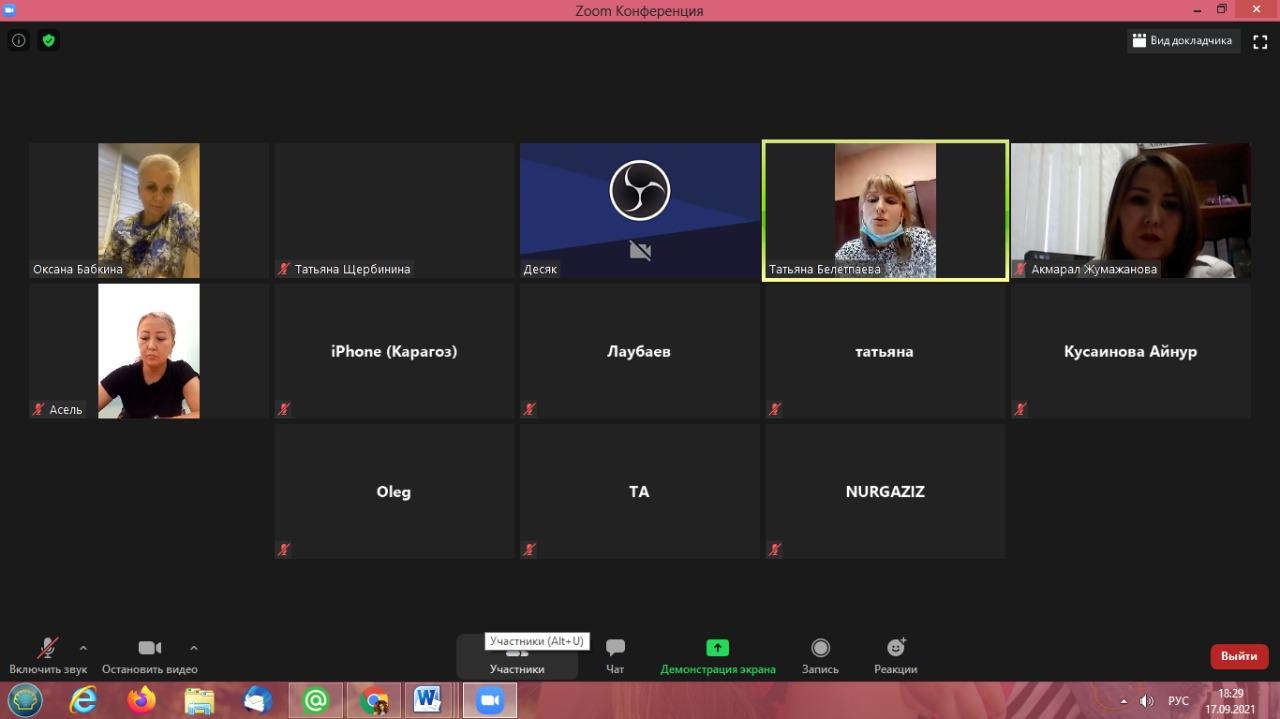Unmute microphone with Включить звук
Viewport: 1280px width, 719px height.
point(48,656)
